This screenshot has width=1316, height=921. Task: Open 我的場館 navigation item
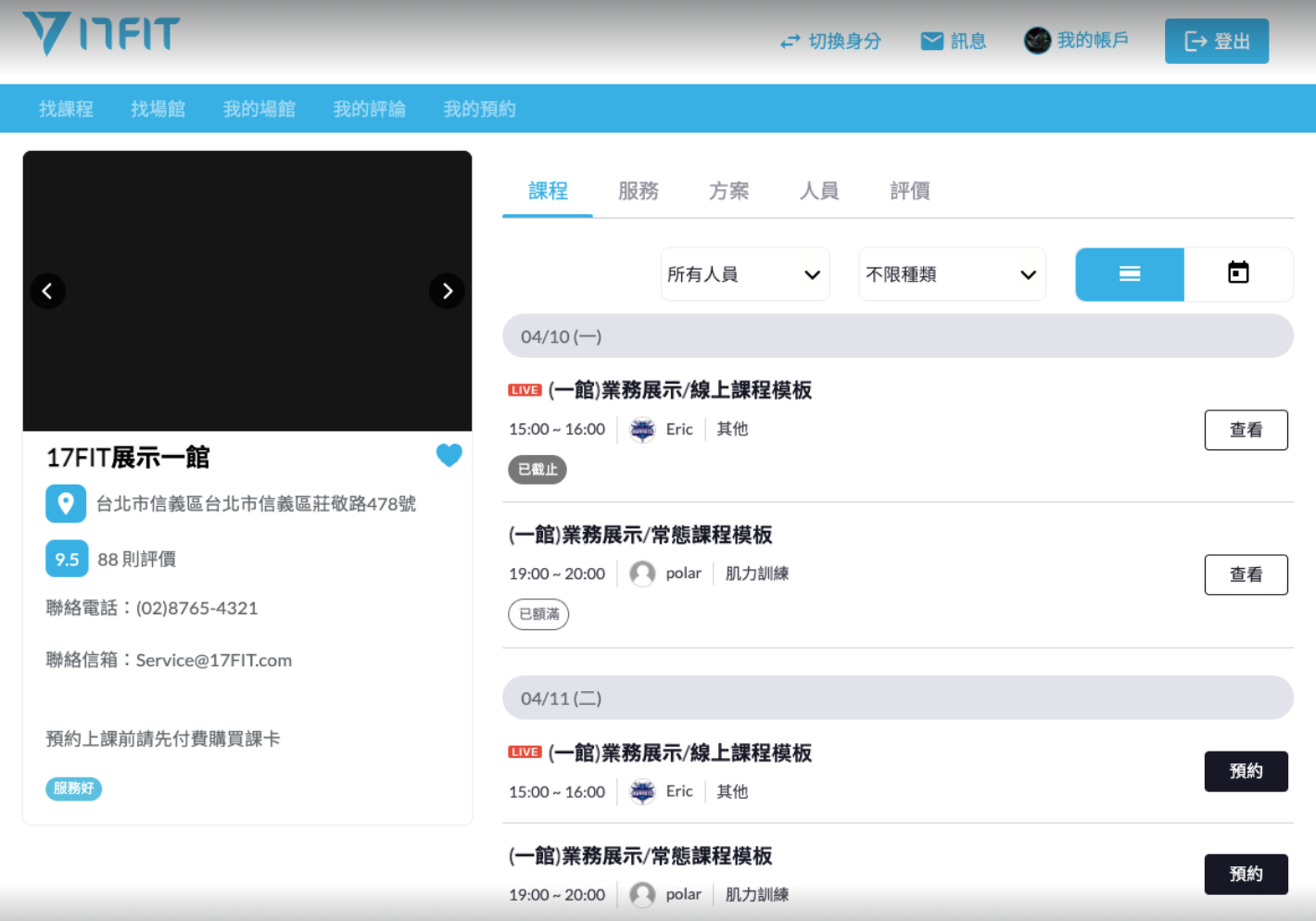coord(259,109)
